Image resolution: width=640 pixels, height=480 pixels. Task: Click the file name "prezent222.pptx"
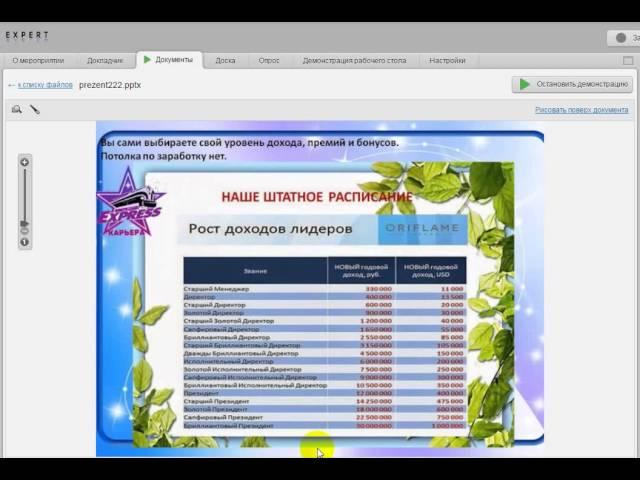[x=110, y=85]
